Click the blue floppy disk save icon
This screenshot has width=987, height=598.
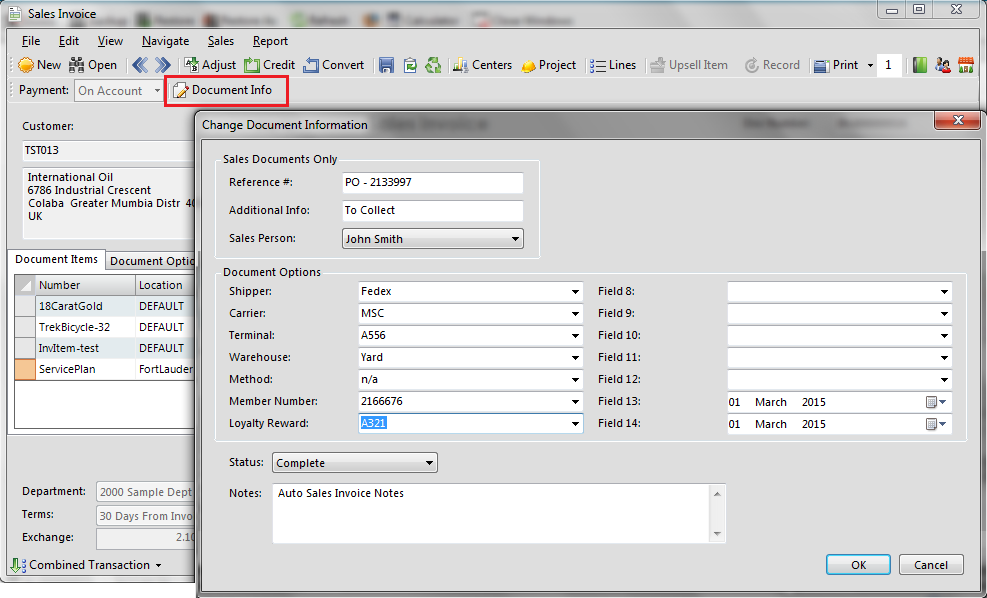click(x=387, y=65)
